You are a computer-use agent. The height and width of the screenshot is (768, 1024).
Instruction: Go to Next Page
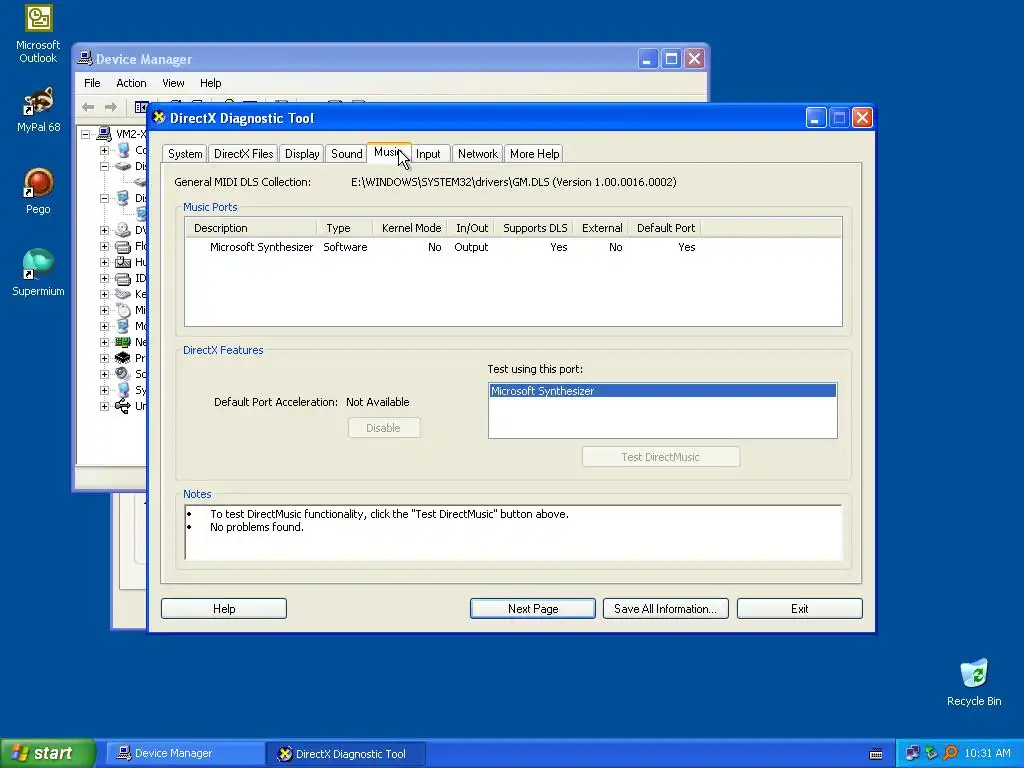coord(533,609)
